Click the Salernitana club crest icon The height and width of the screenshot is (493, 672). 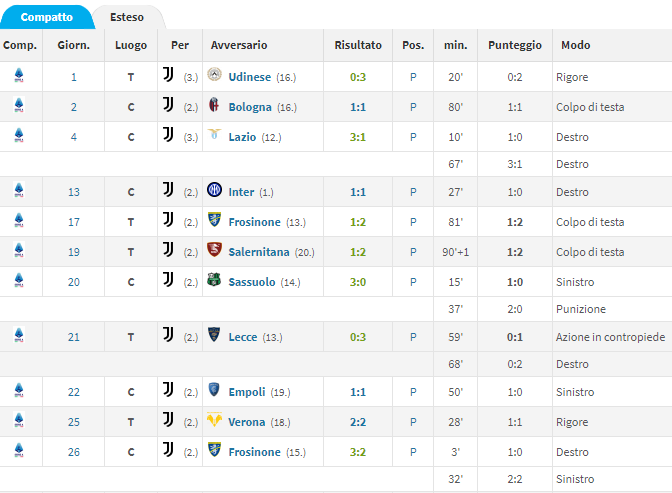coord(214,249)
